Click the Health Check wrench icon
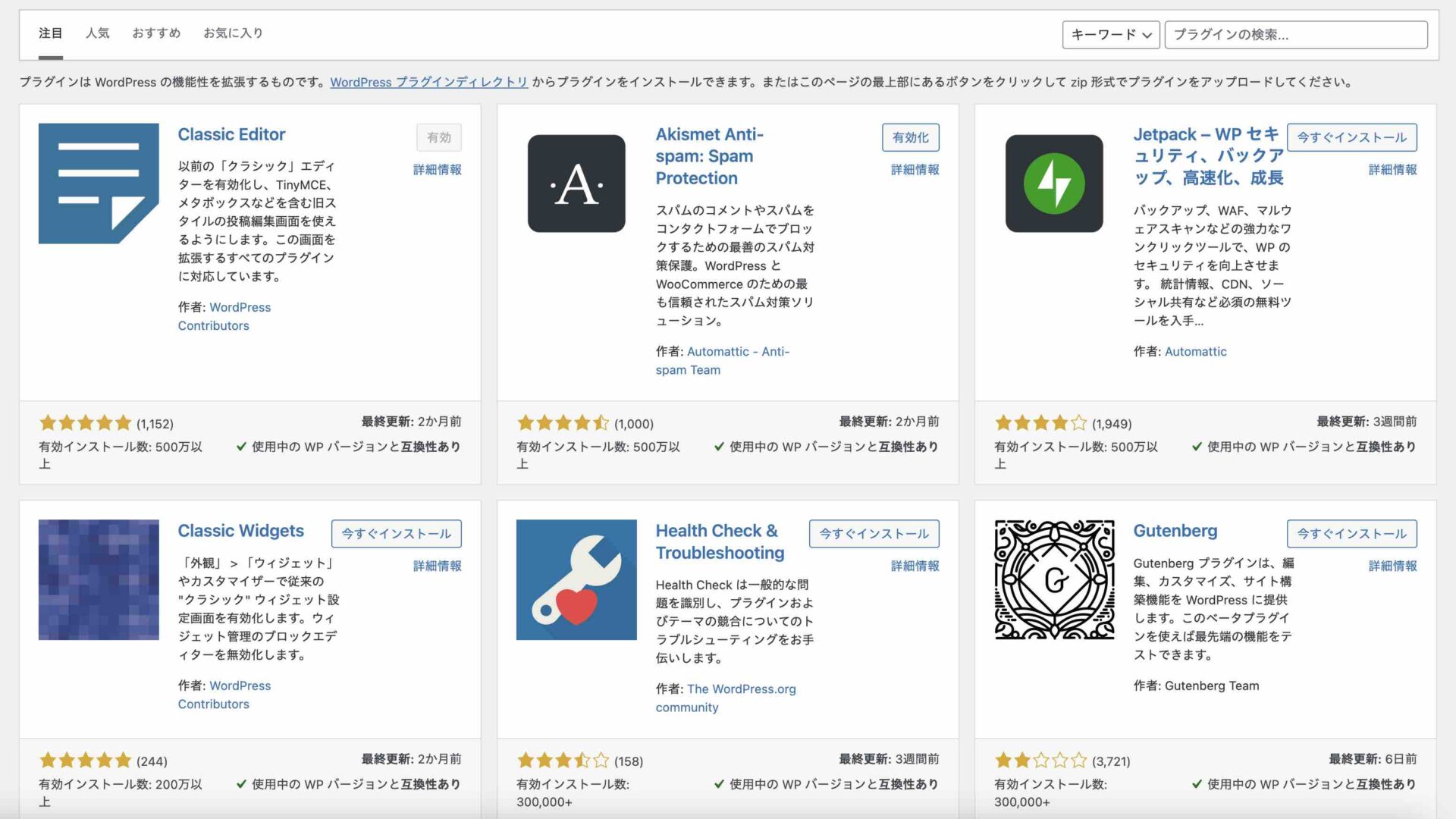 [x=576, y=579]
